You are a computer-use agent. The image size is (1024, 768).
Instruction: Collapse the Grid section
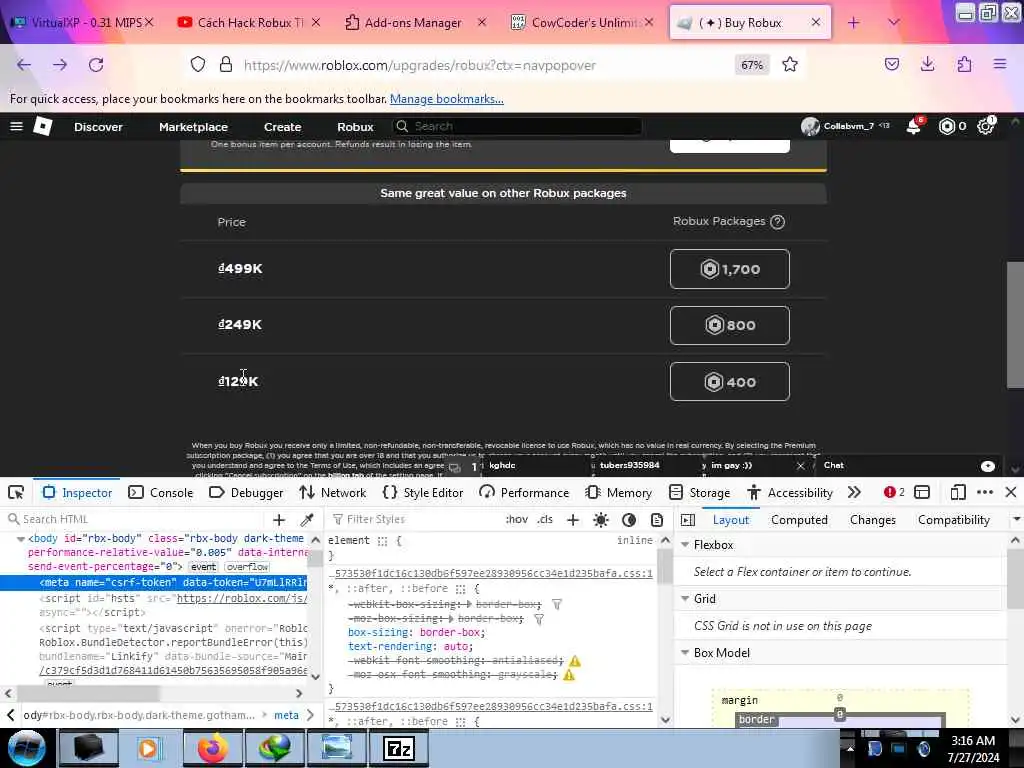(685, 599)
